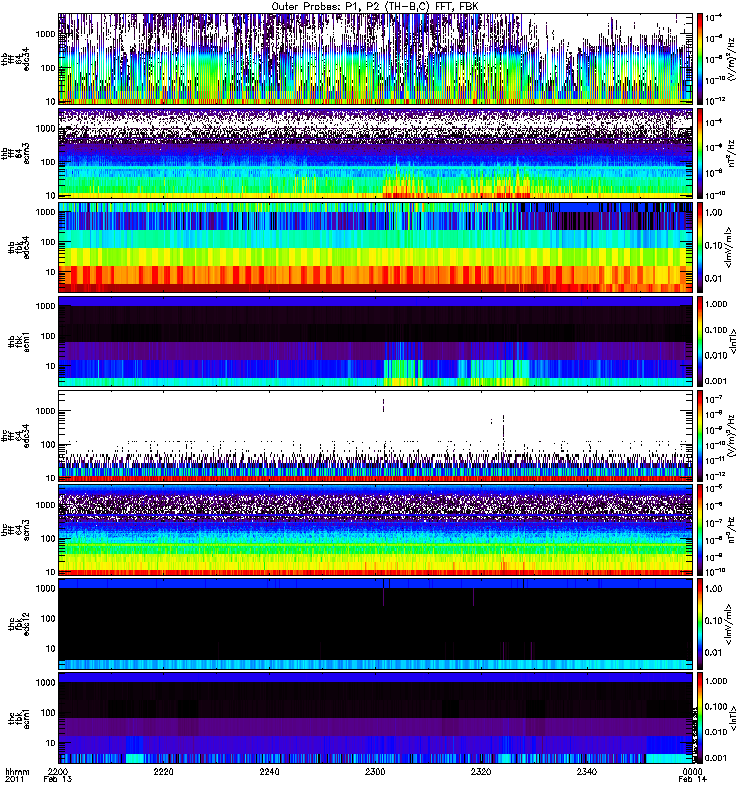This screenshot has width=750, height=800.
Task: Click the thc fbk edc12 filter bank panel
Action: [x=375, y=622]
